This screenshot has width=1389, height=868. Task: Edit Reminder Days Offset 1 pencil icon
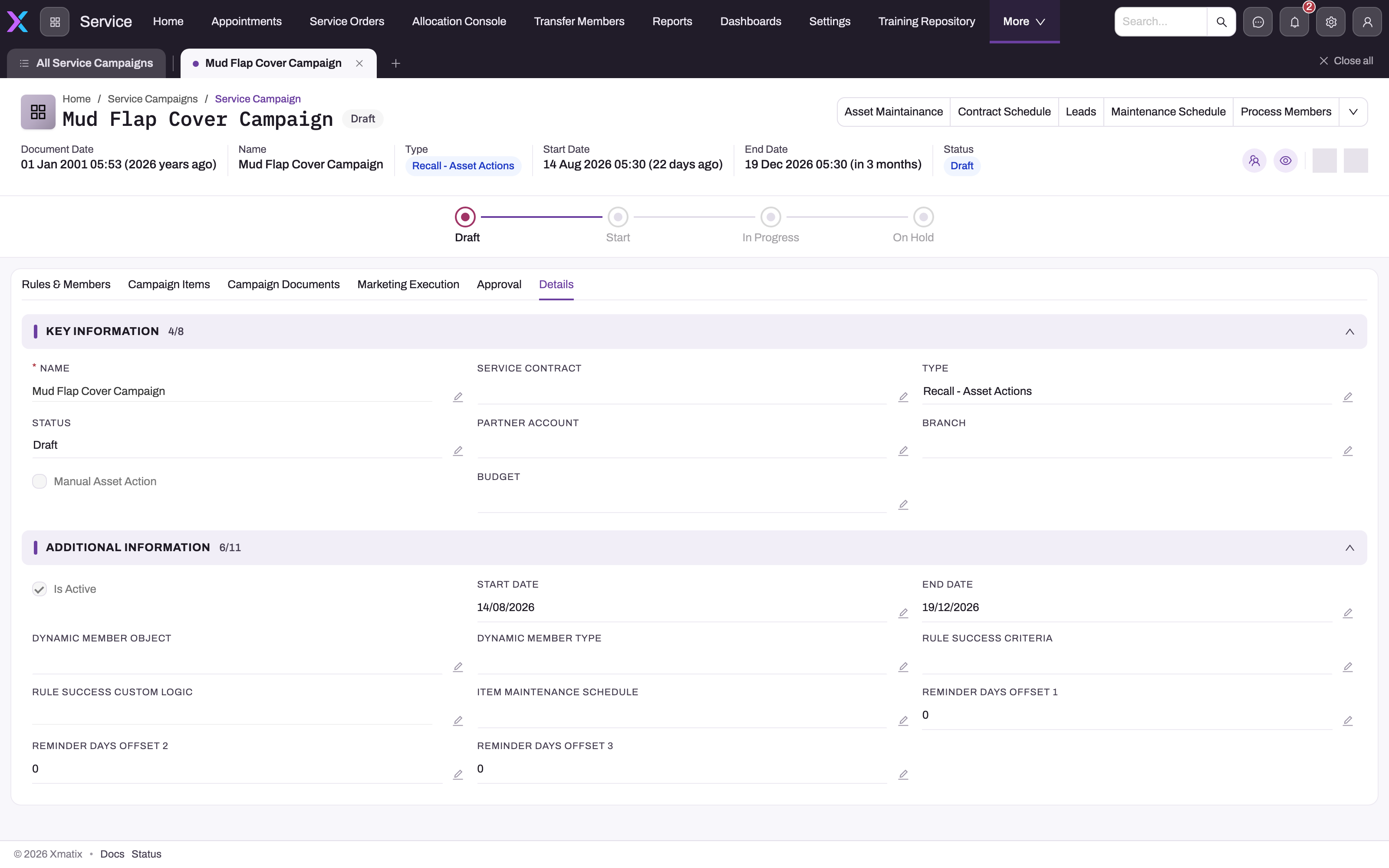1348,720
